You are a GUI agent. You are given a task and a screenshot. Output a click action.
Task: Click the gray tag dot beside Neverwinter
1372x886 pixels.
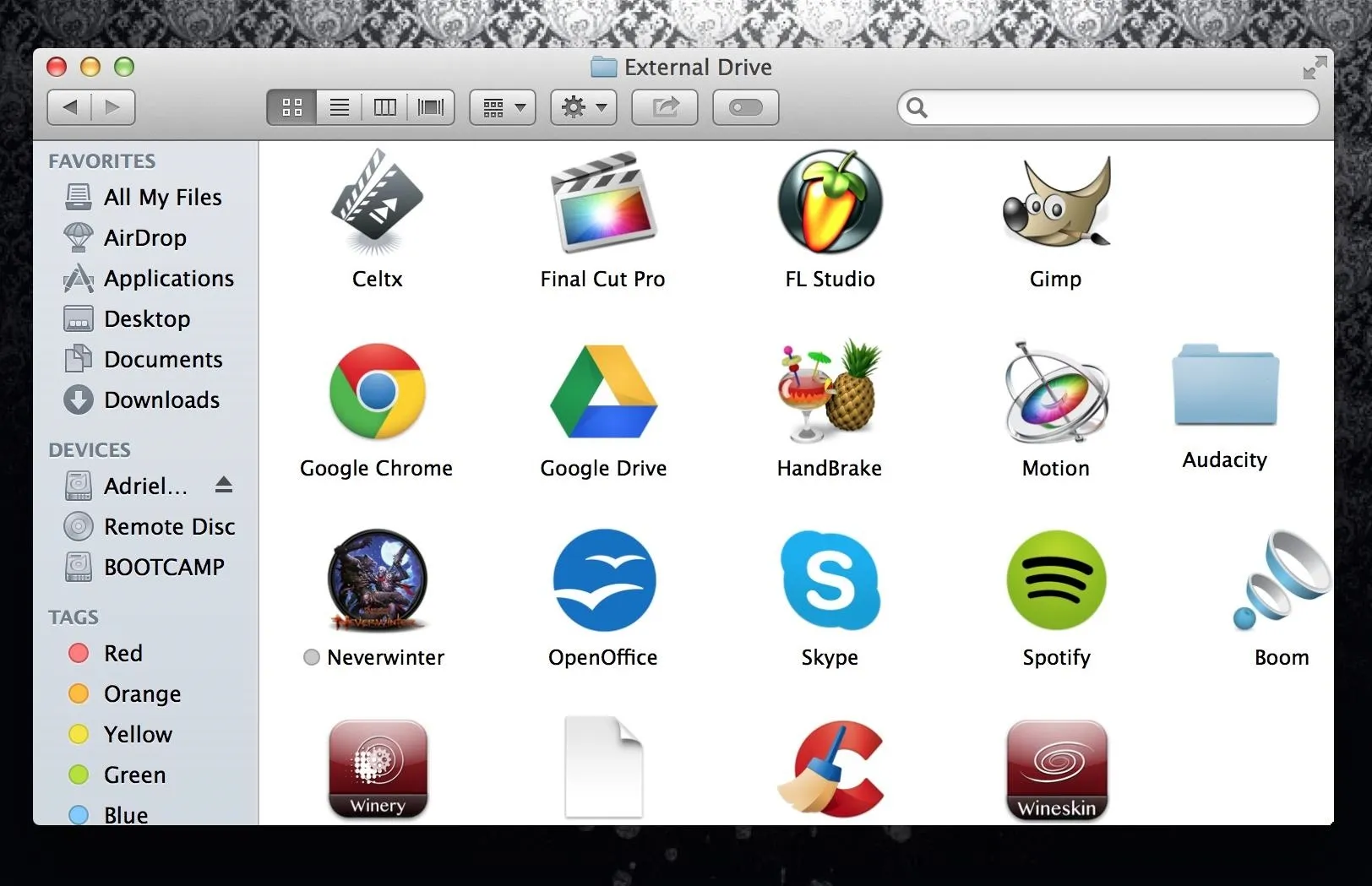pos(312,657)
